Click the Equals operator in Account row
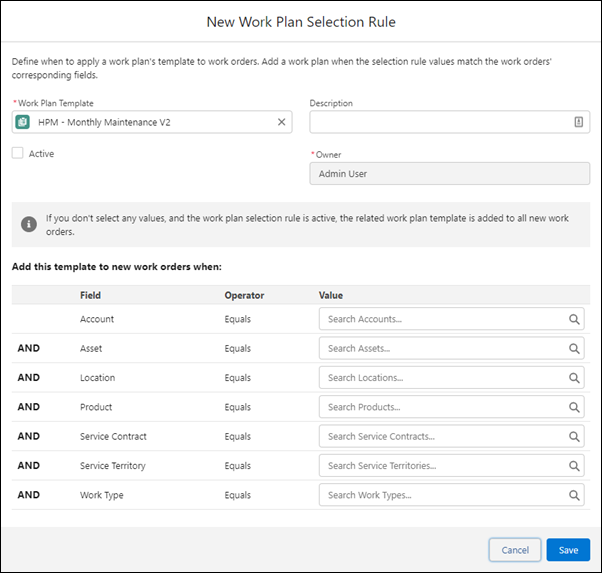This screenshot has height=573, width=602. pyautogui.click(x=238, y=319)
